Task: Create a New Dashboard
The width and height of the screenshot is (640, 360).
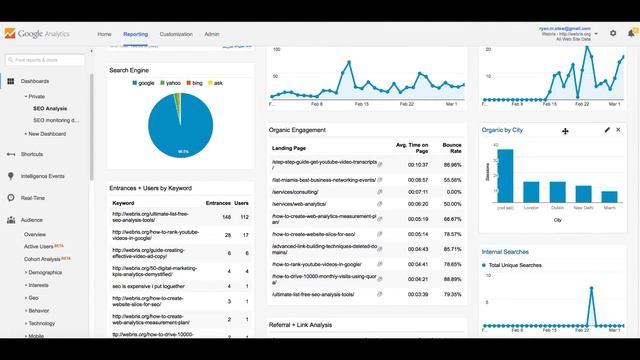Action: pyautogui.click(x=47, y=134)
